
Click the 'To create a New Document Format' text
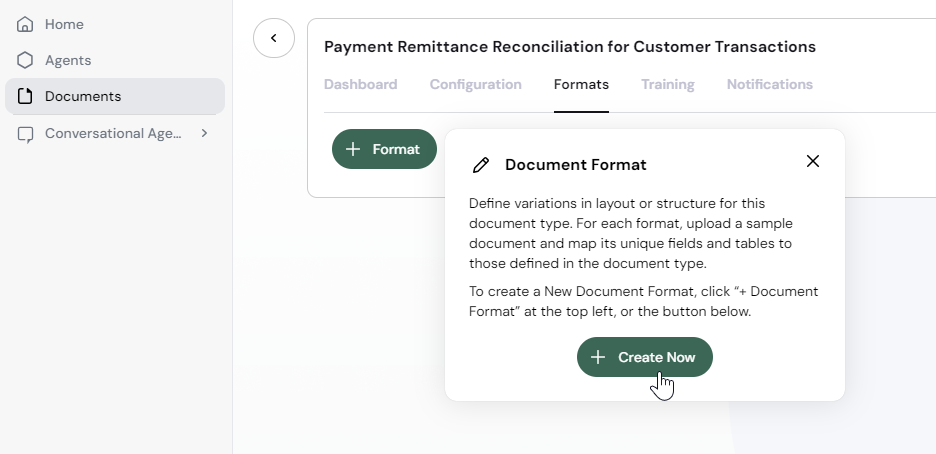pyautogui.click(x=644, y=301)
